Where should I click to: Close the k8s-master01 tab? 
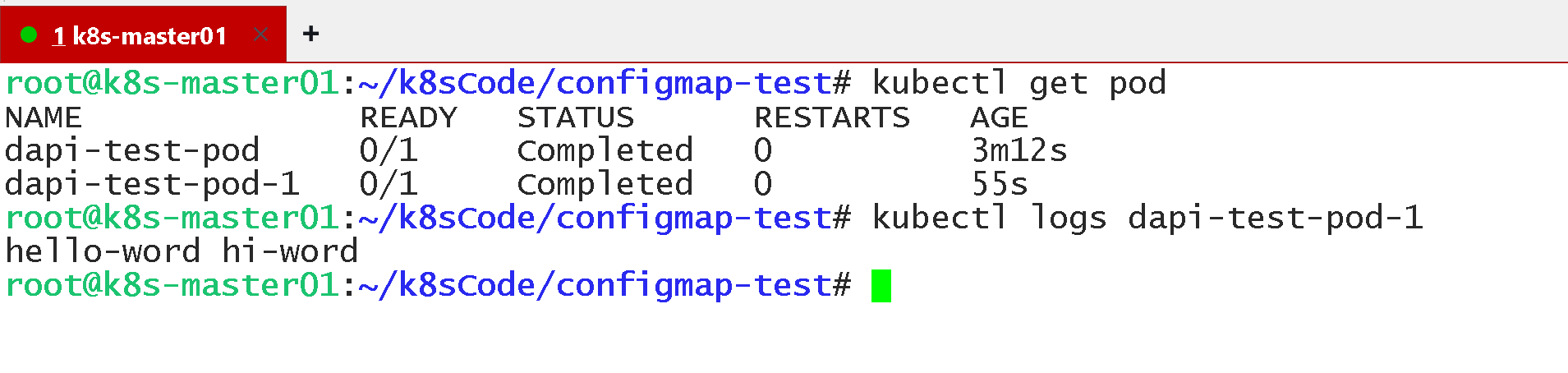(x=261, y=35)
